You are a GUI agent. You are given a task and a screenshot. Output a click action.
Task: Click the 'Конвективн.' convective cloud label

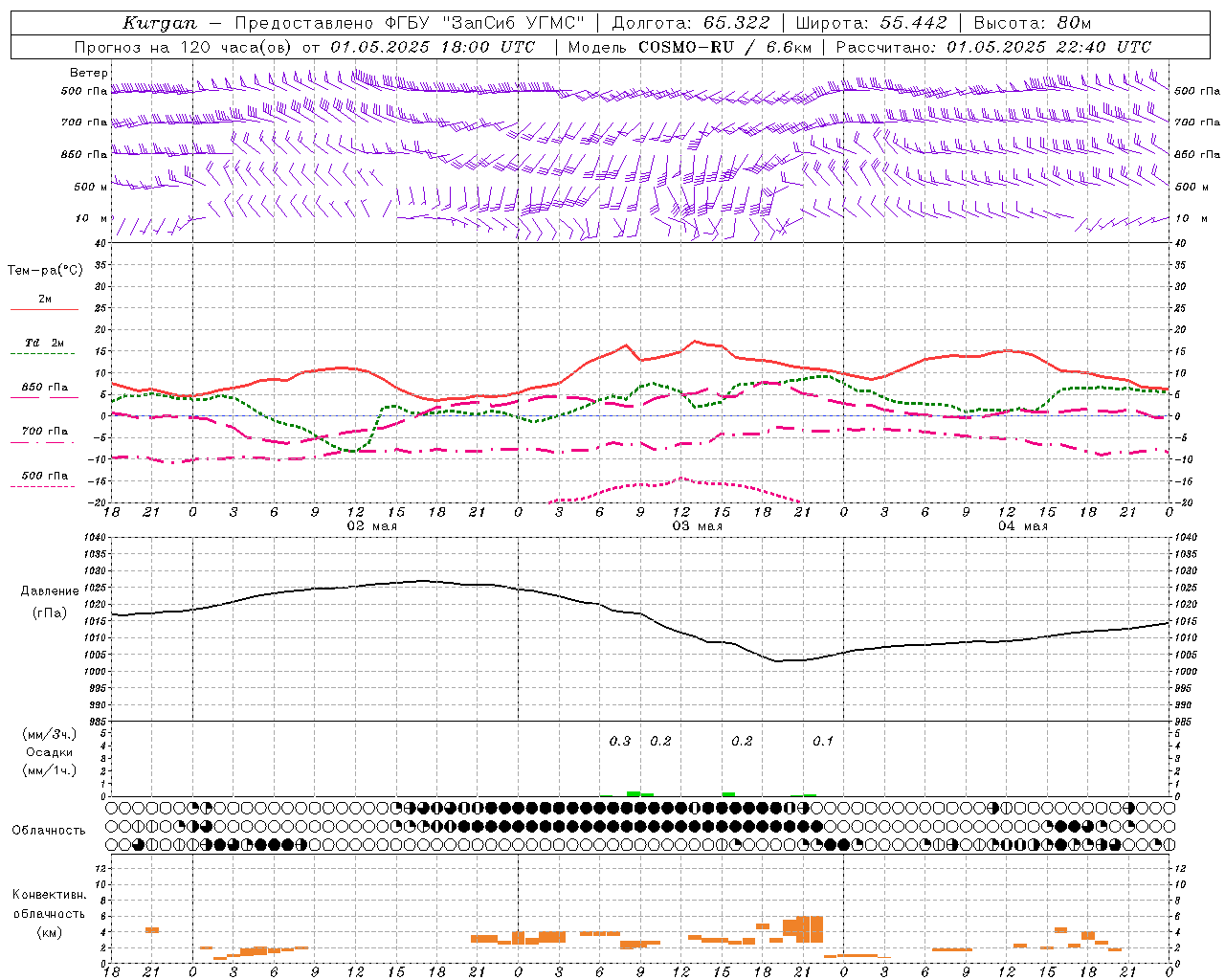point(50,895)
